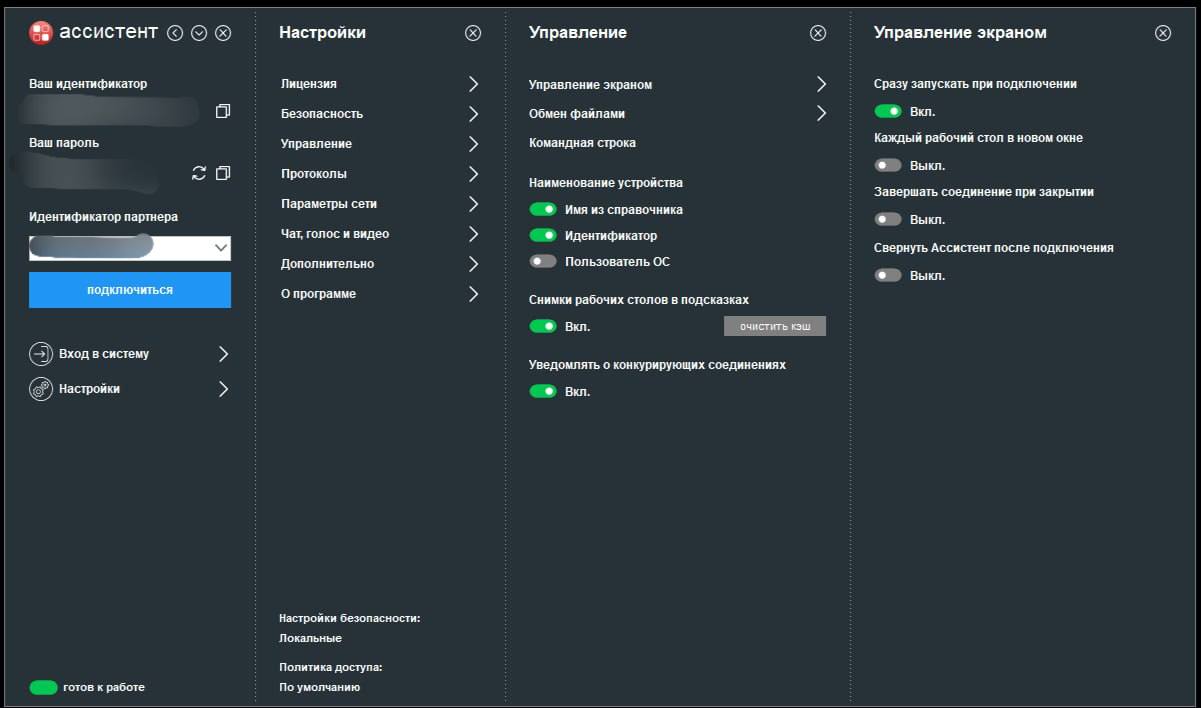Expand the Обмен файлами chevron
Viewport: 1201px width, 708px height.
tap(821, 114)
